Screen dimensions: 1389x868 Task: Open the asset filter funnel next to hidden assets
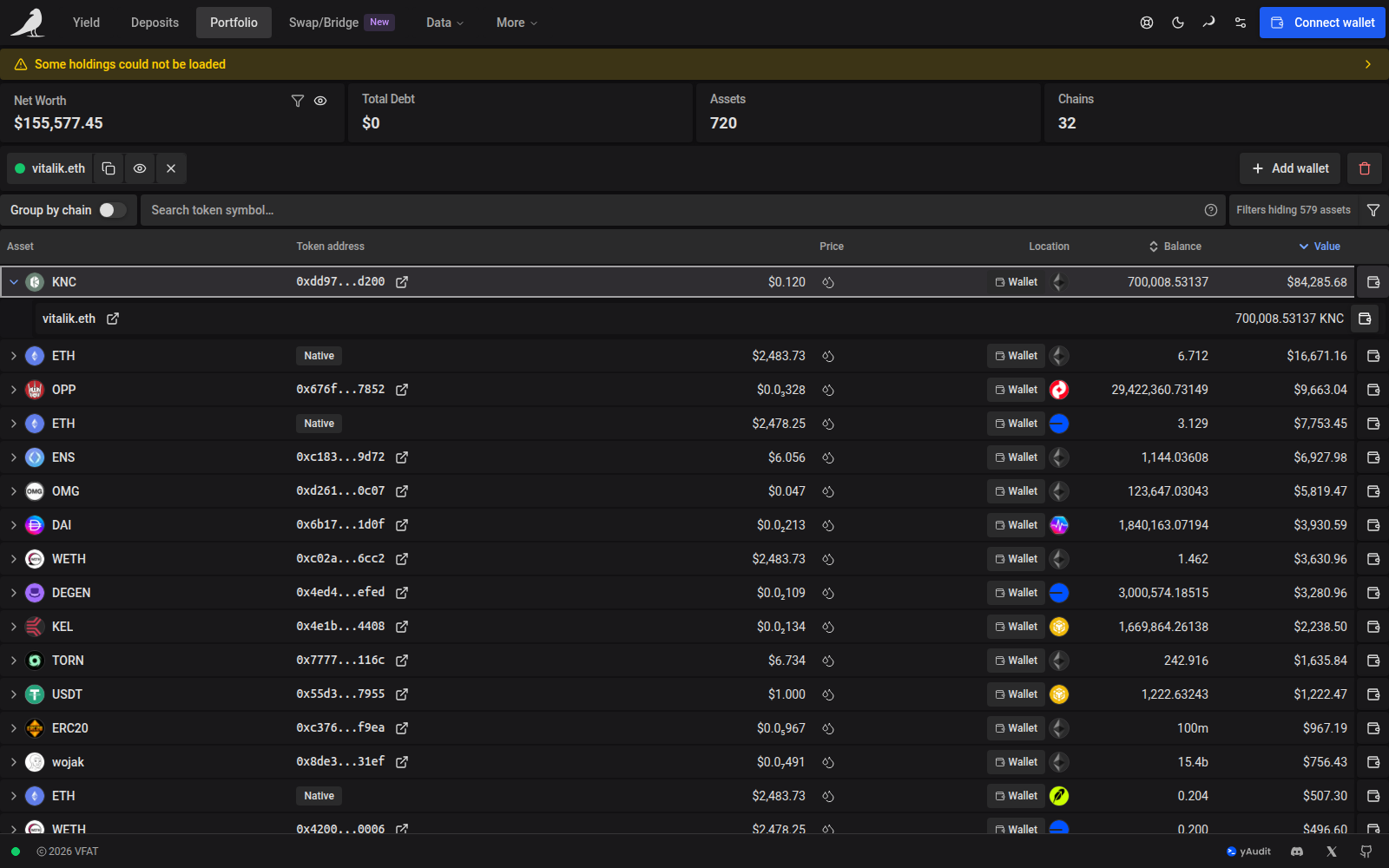(1373, 210)
